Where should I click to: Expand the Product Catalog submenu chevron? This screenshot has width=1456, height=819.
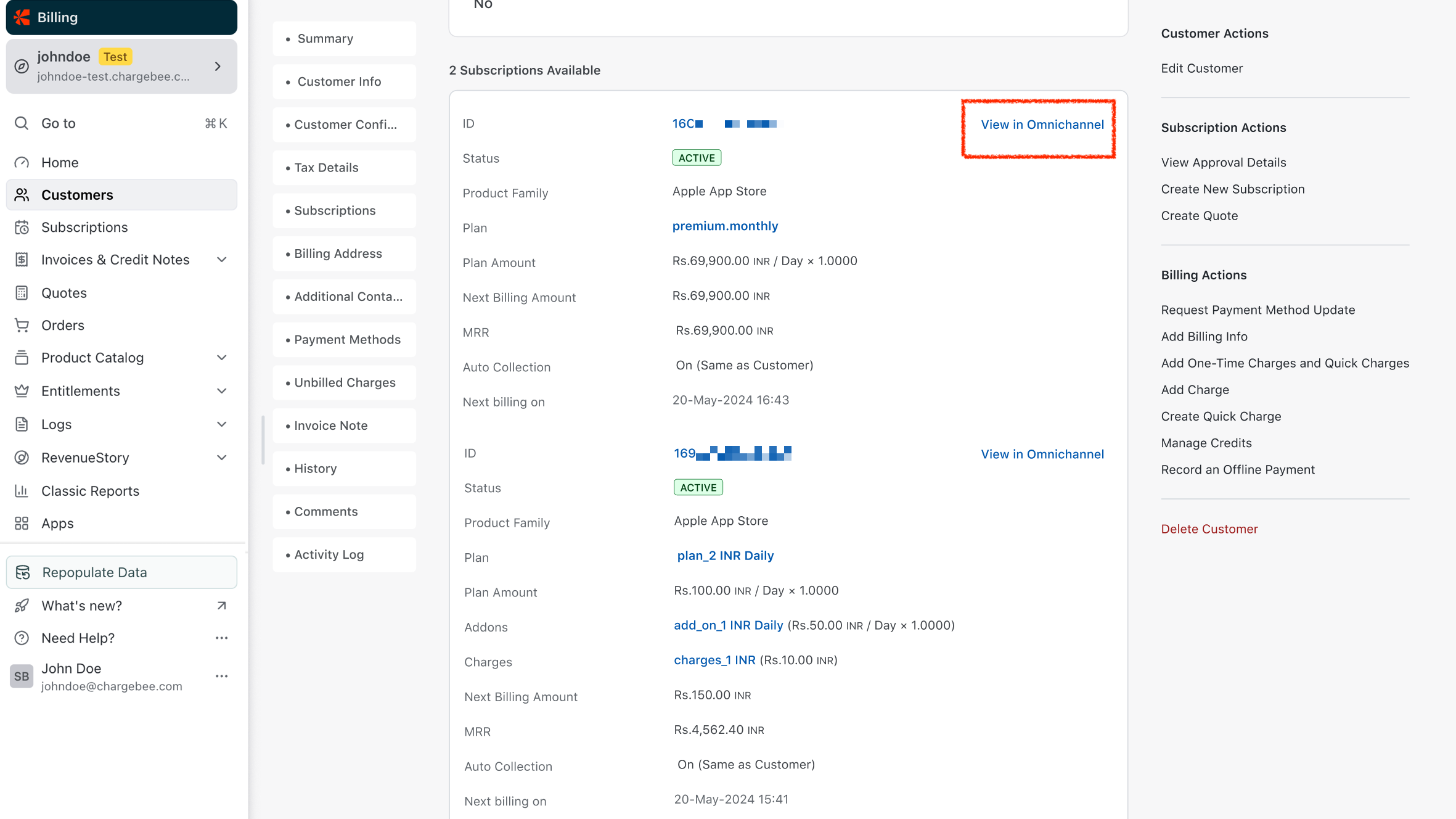pyautogui.click(x=222, y=358)
